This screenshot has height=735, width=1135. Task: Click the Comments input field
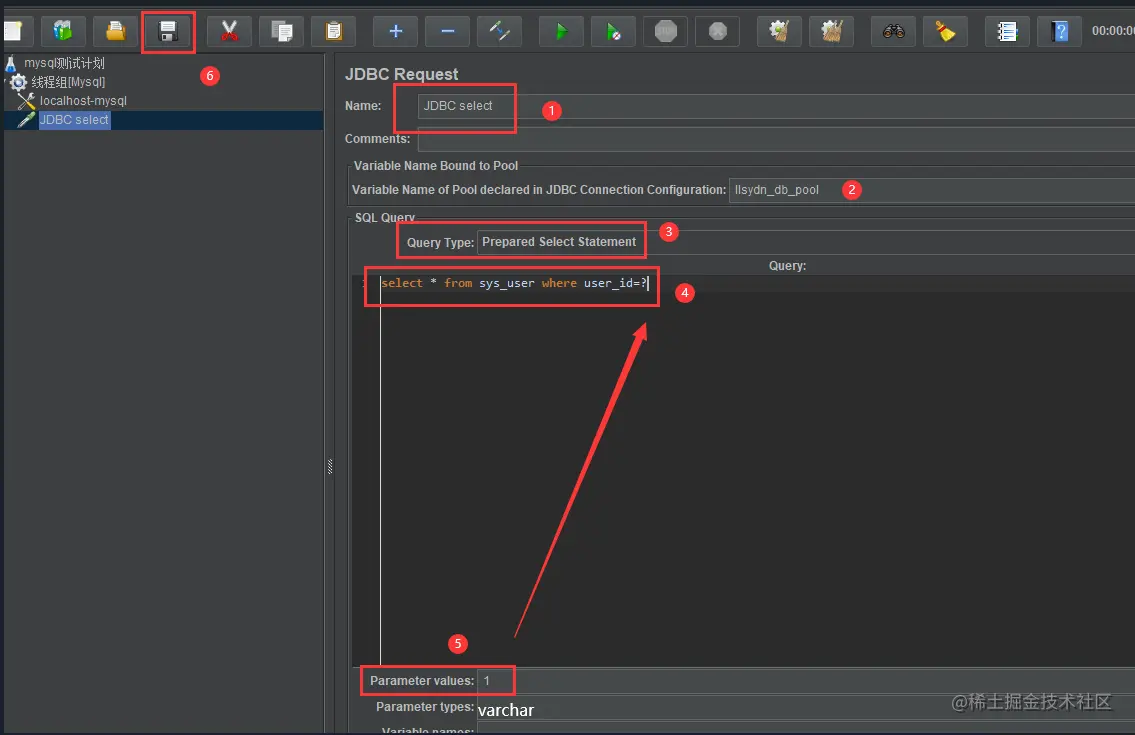(776, 139)
